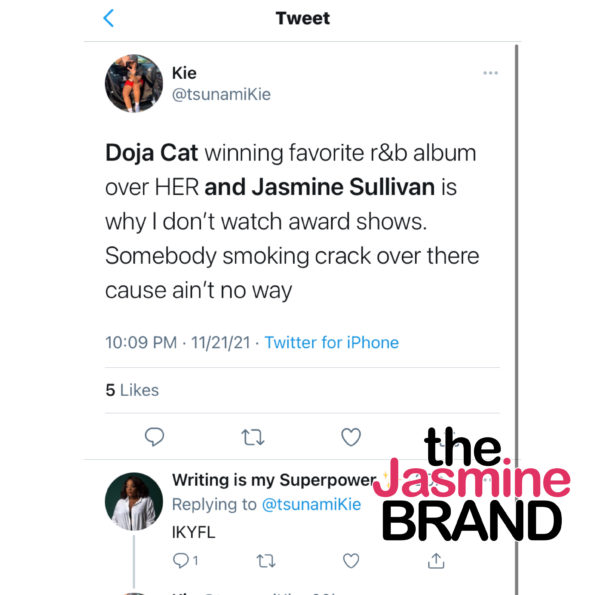Retweet the IKYFL reply

(x=266, y=561)
